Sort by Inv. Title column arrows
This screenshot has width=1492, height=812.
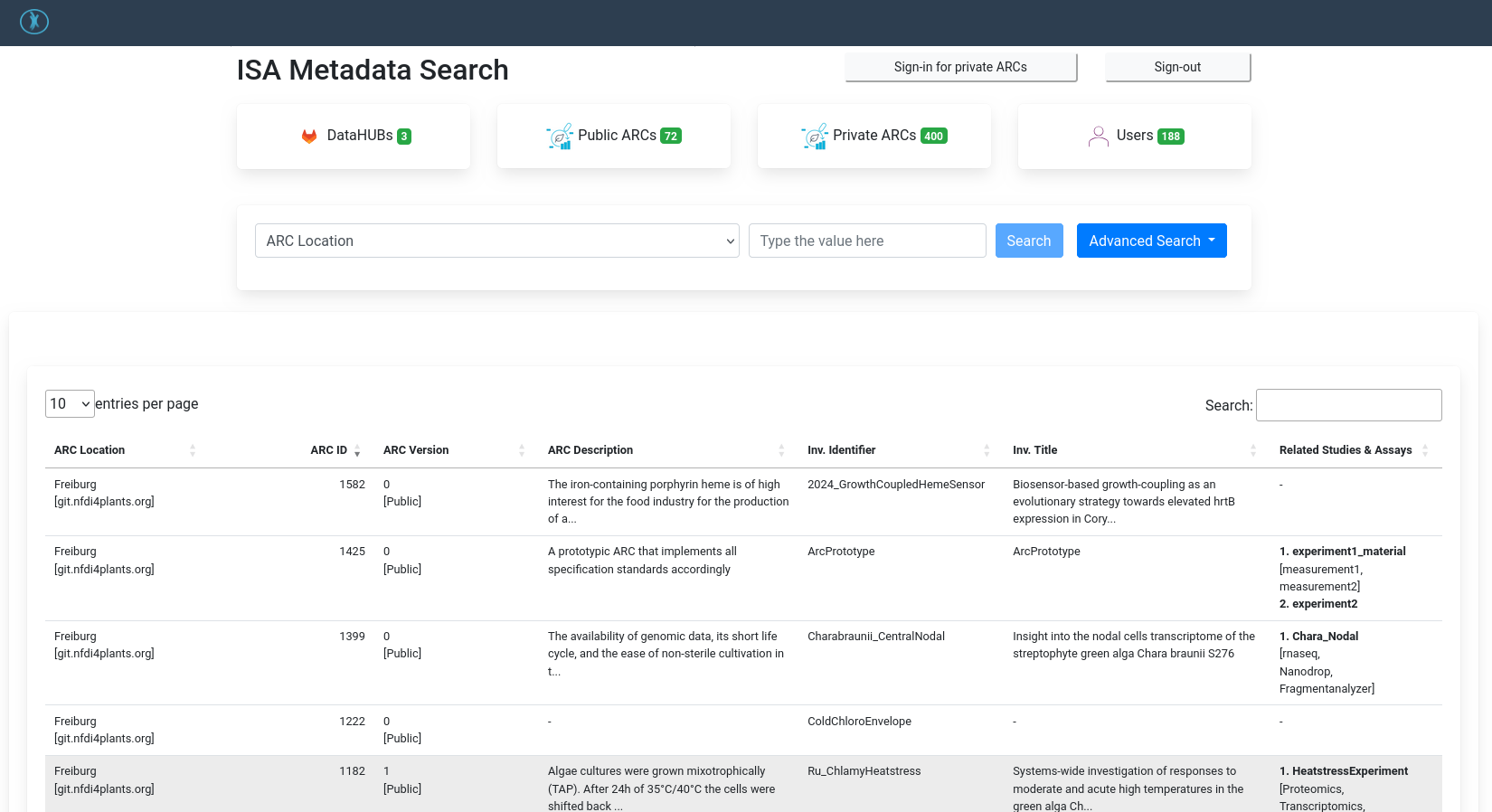(1253, 450)
